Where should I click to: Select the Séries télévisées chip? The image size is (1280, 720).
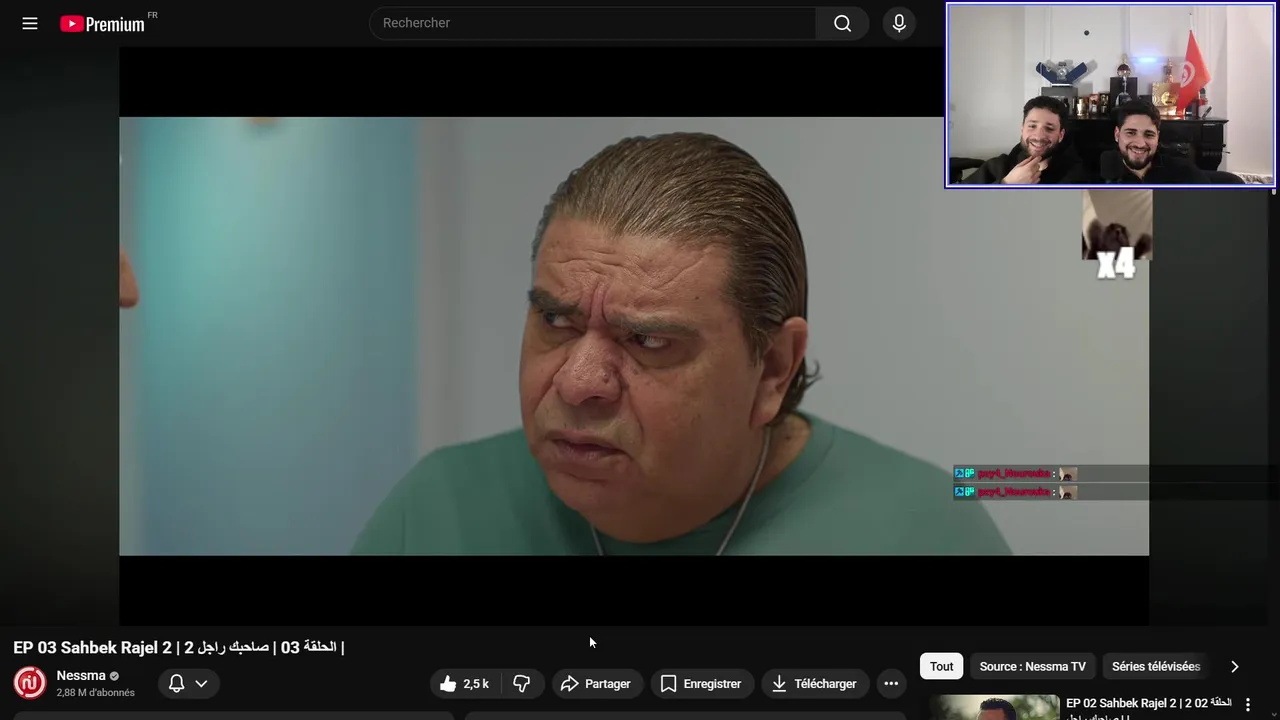click(x=1156, y=666)
